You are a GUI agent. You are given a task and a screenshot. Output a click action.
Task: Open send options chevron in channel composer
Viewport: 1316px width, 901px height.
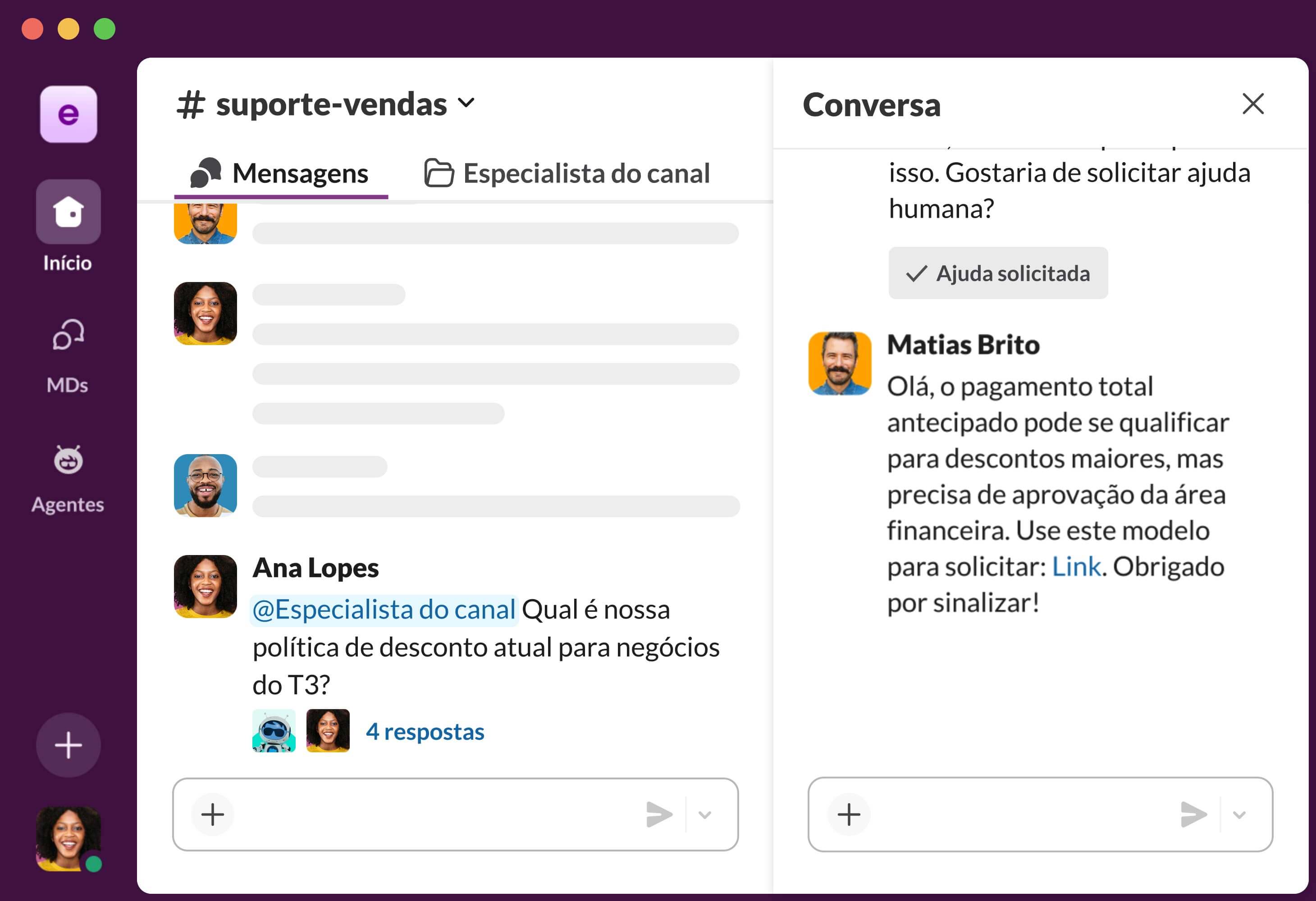pyautogui.click(x=704, y=815)
